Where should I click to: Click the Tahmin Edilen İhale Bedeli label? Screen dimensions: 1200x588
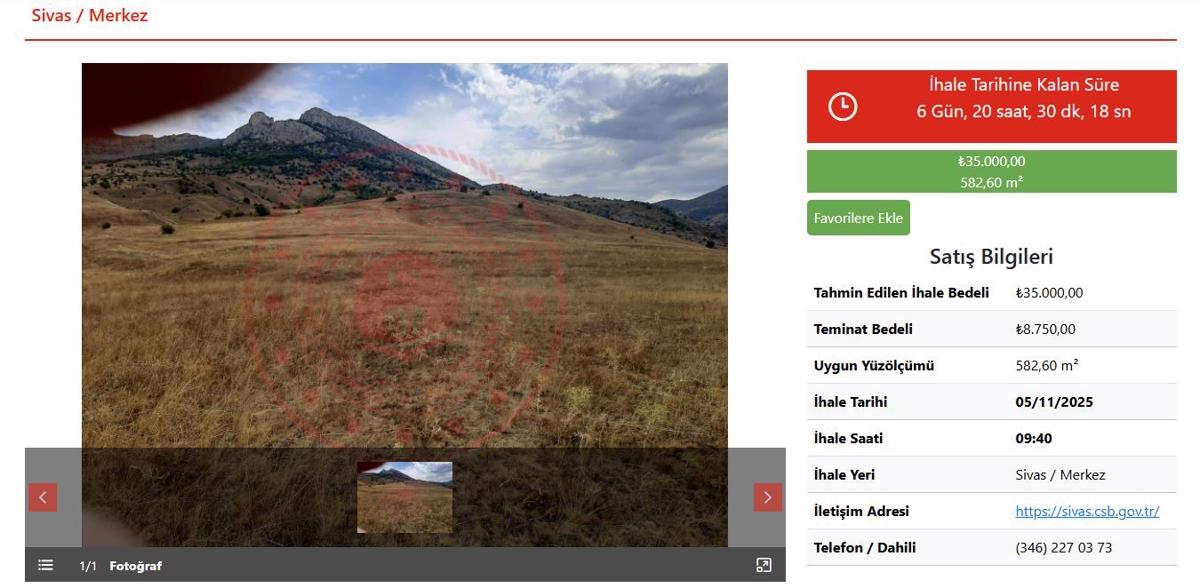901,293
